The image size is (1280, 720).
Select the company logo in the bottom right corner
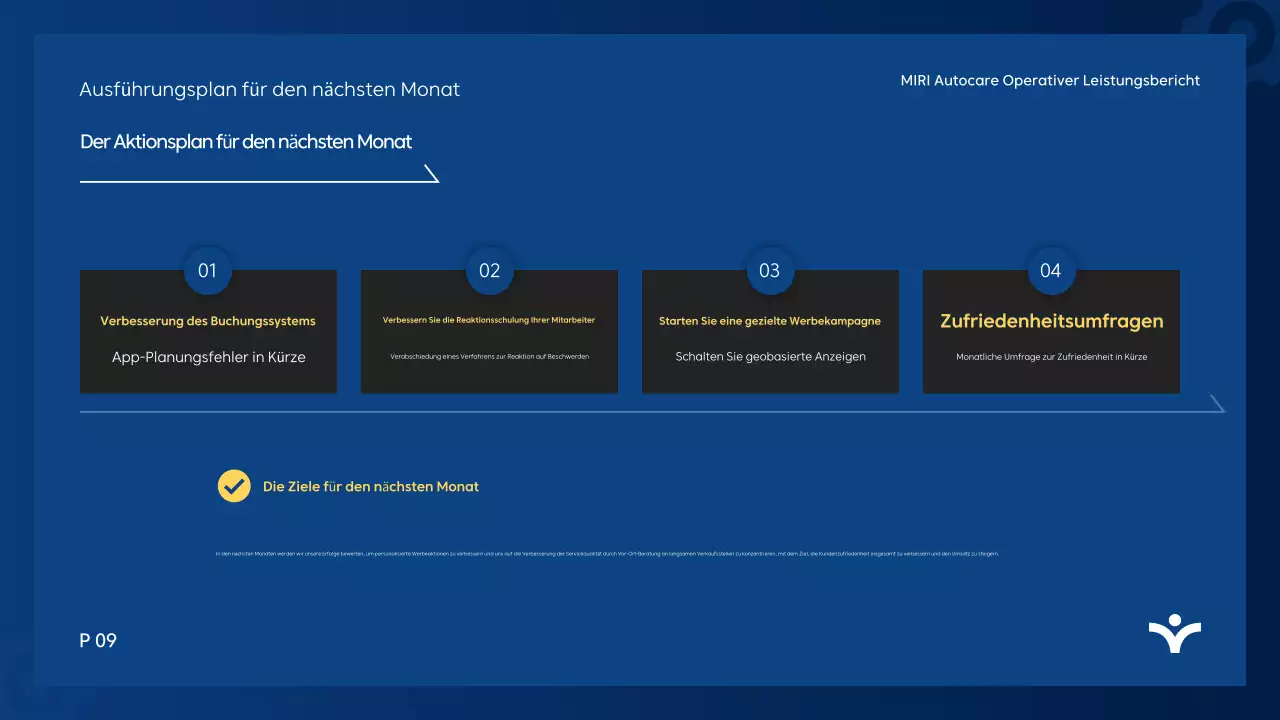(1175, 633)
